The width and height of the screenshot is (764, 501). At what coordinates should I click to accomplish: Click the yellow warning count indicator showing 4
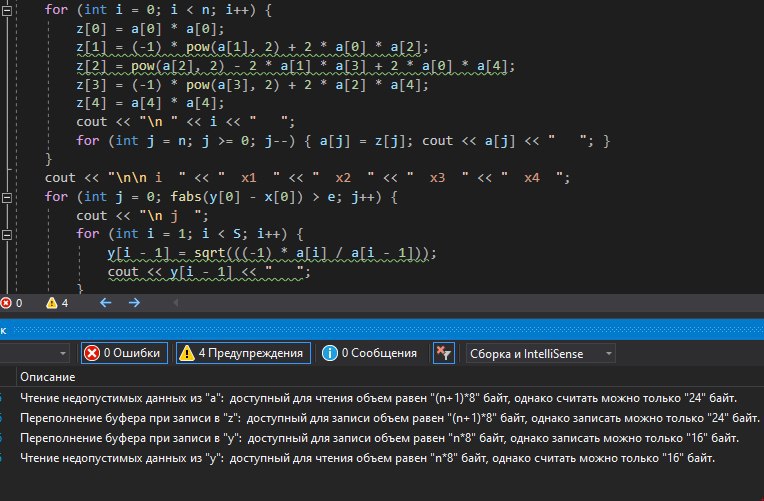pyautogui.click(x=56, y=302)
